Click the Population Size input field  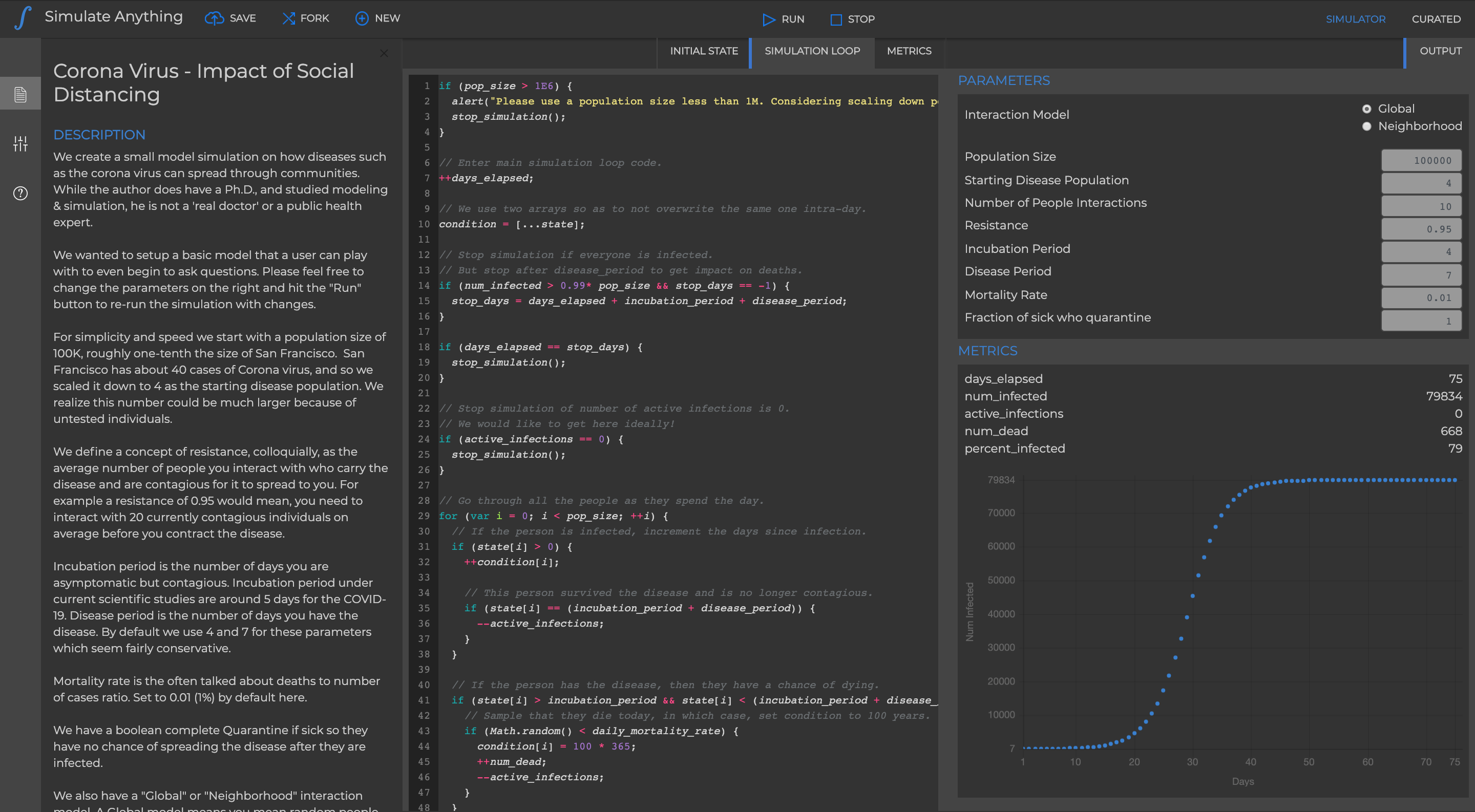[1421, 161]
